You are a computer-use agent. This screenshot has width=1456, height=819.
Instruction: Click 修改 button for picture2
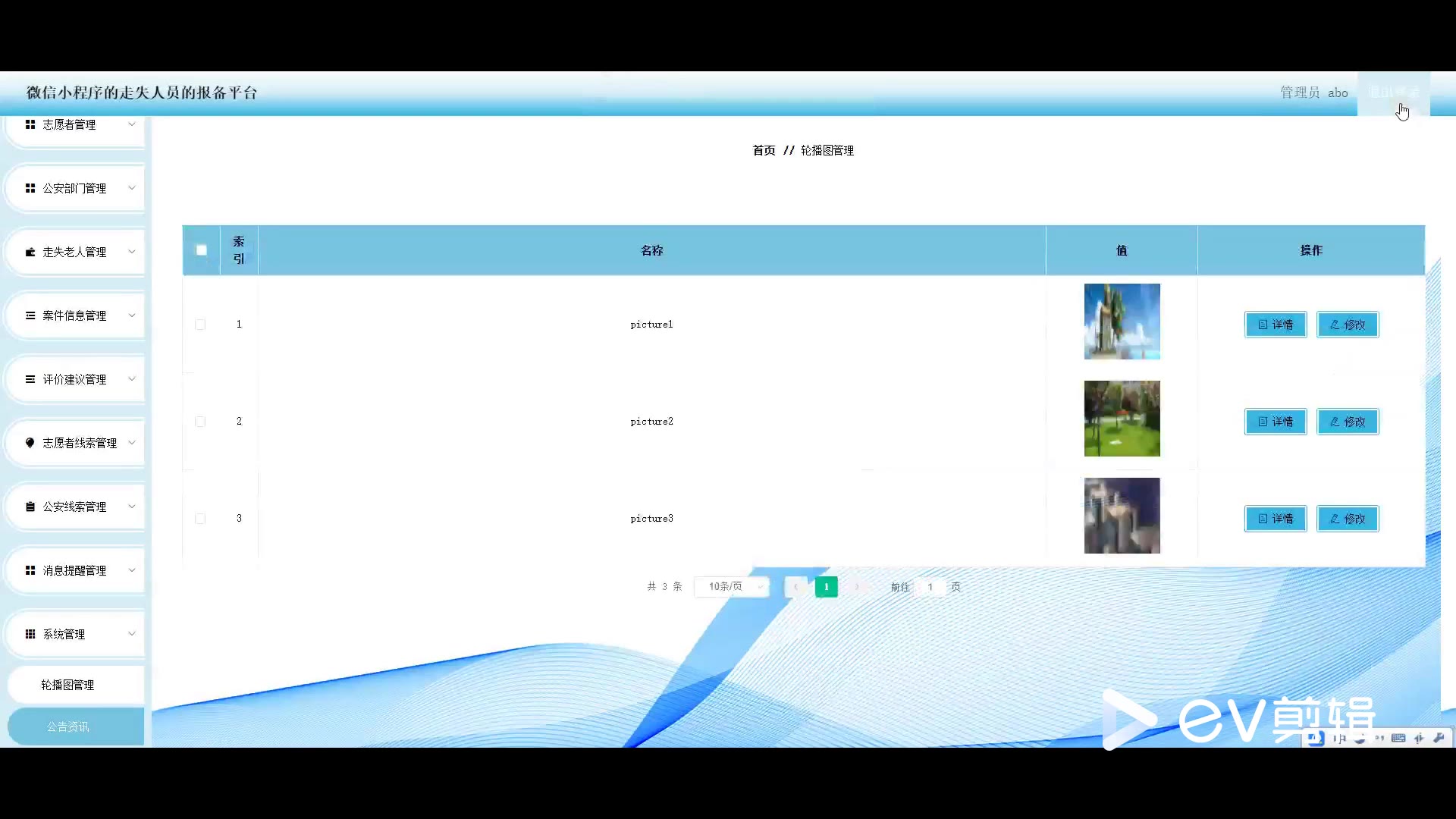pyautogui.click(x=1348, y=422)
